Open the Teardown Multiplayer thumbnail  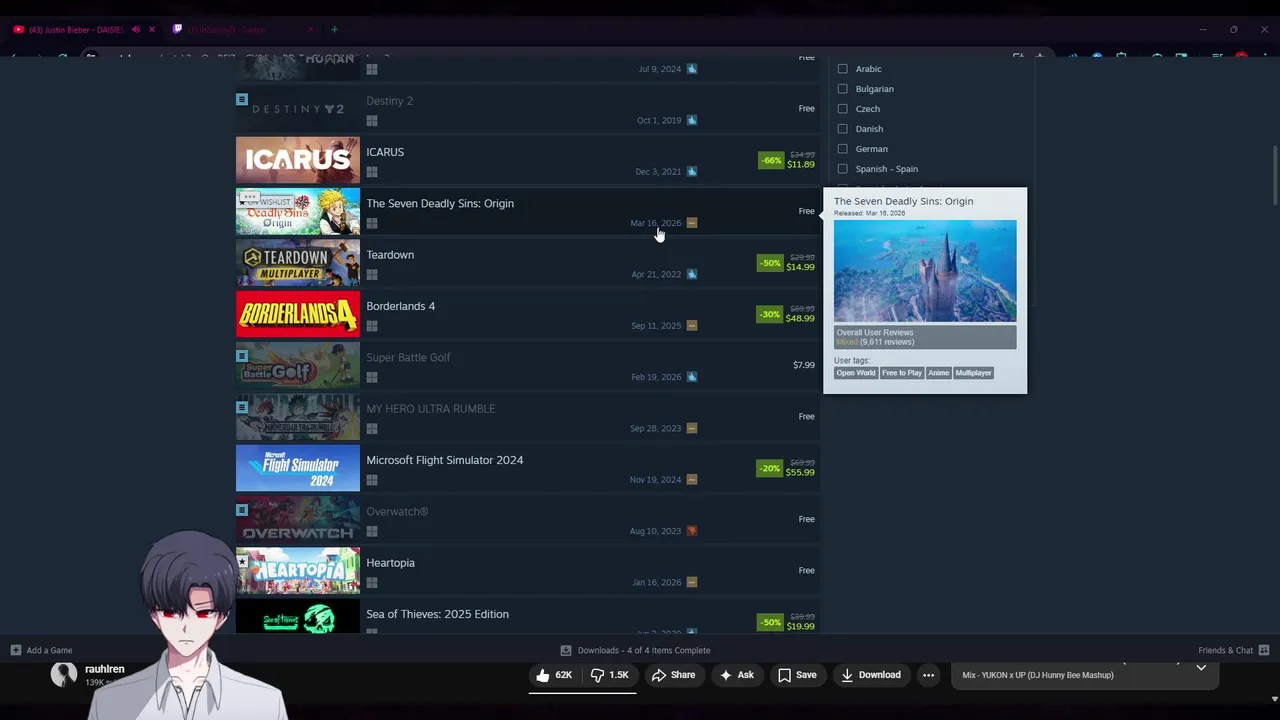click(x=298, y=263)
